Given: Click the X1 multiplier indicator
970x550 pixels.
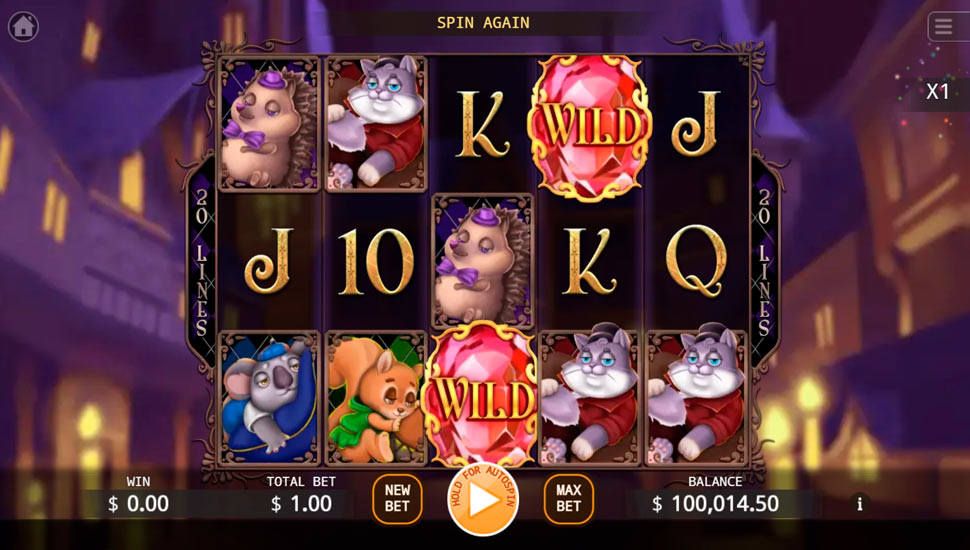Looking at the screenshot, I should point(937,92).
